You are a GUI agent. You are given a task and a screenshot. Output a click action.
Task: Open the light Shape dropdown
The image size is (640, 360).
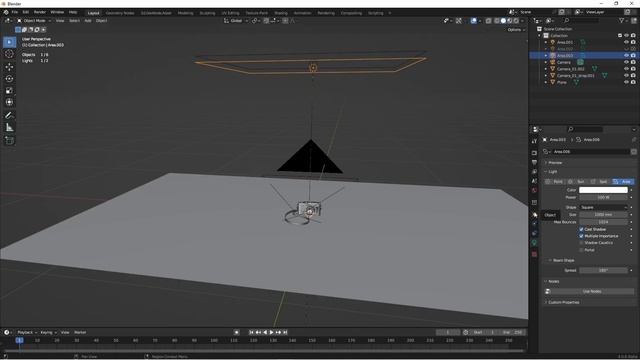coord(603,207)
